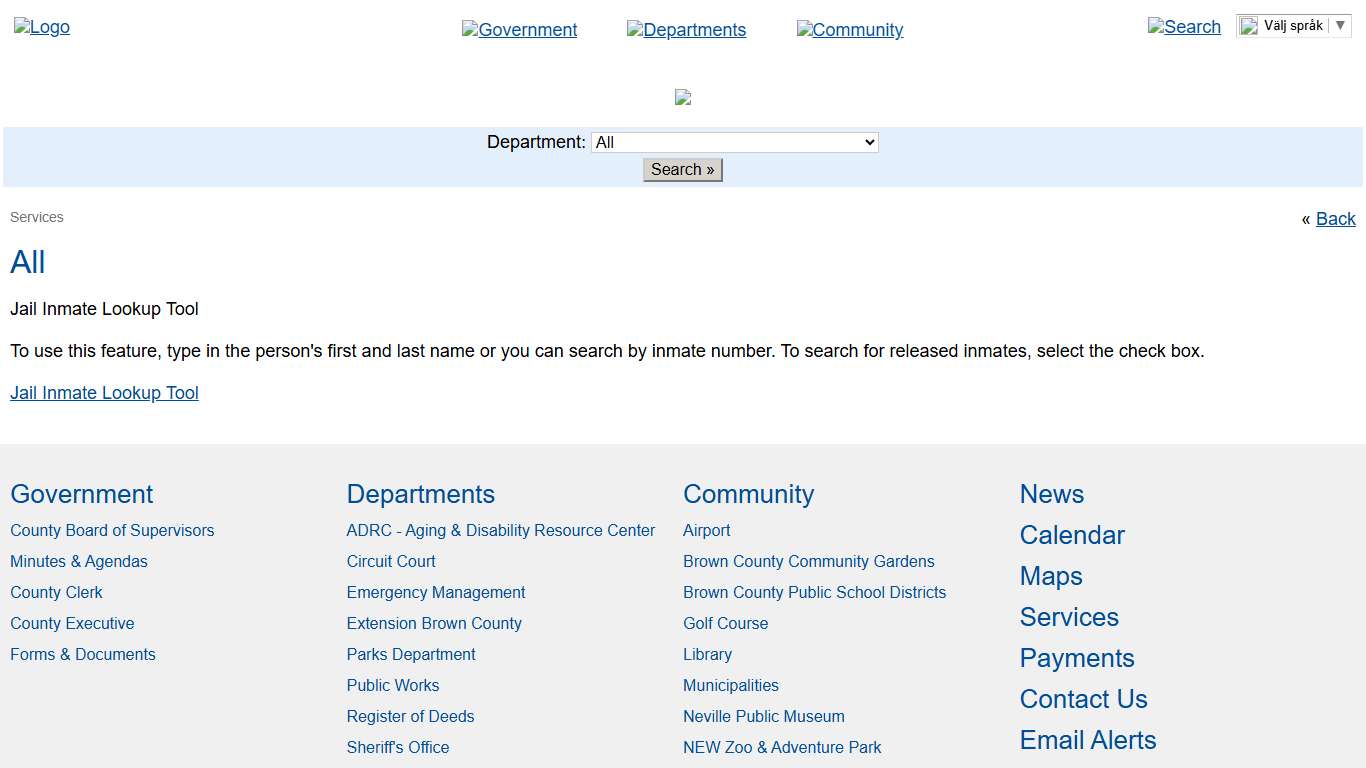
Task: Open the Jail Inmate Lookup Tool link
Action: 104,392
